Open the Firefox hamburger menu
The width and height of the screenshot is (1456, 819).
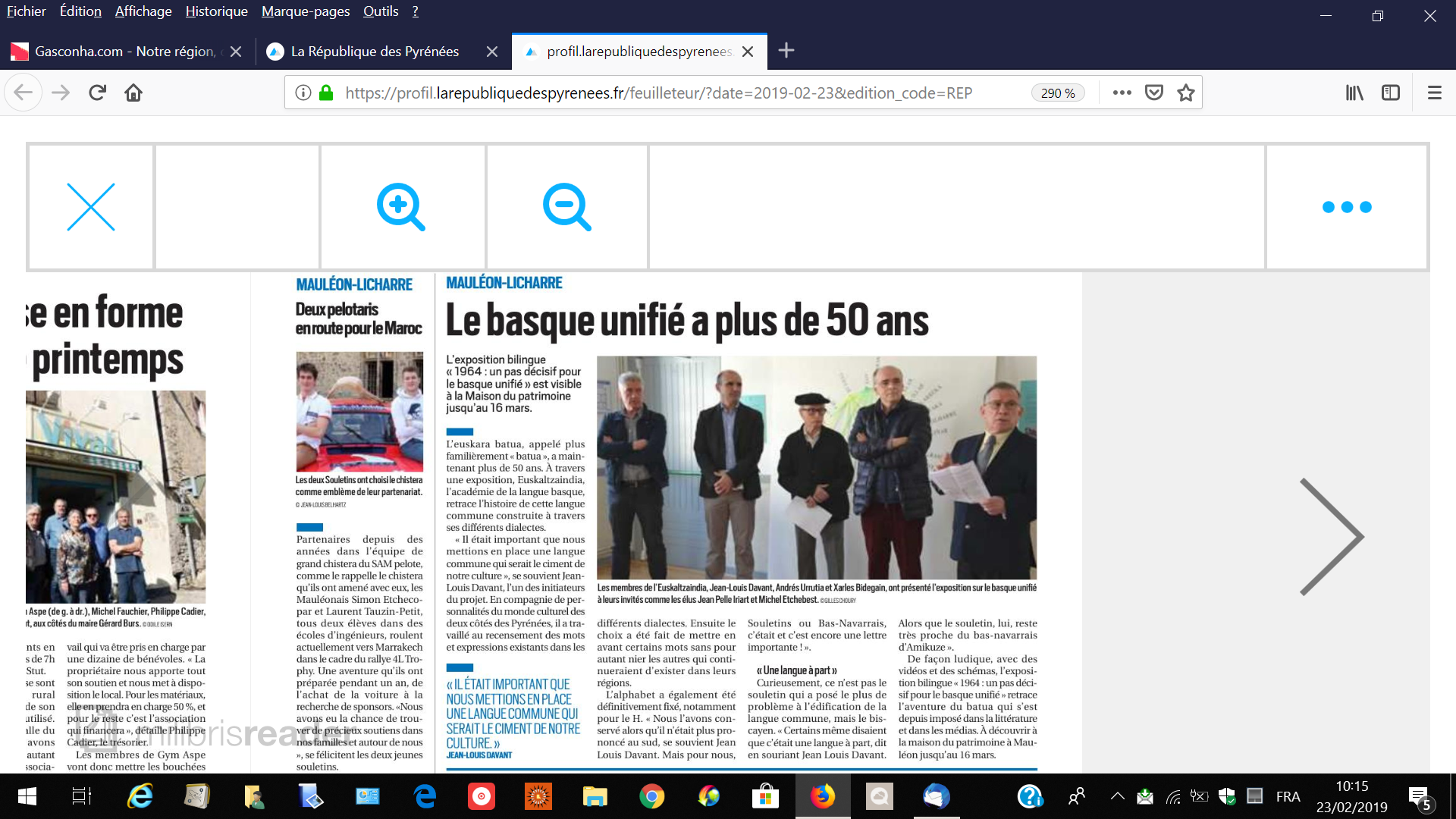1434,93
